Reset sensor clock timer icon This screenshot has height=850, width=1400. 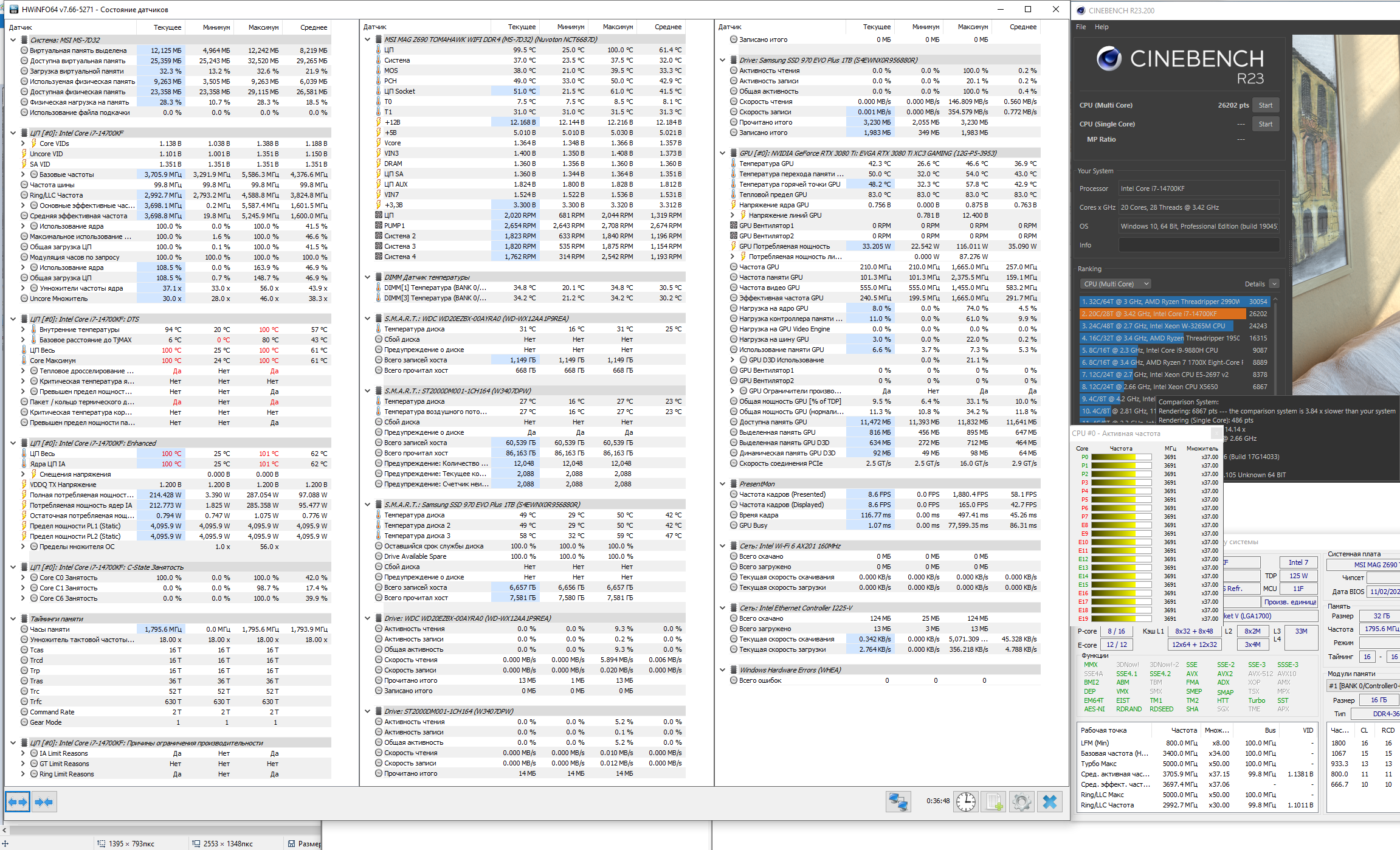pyautogui.click(x=965, y=801)
